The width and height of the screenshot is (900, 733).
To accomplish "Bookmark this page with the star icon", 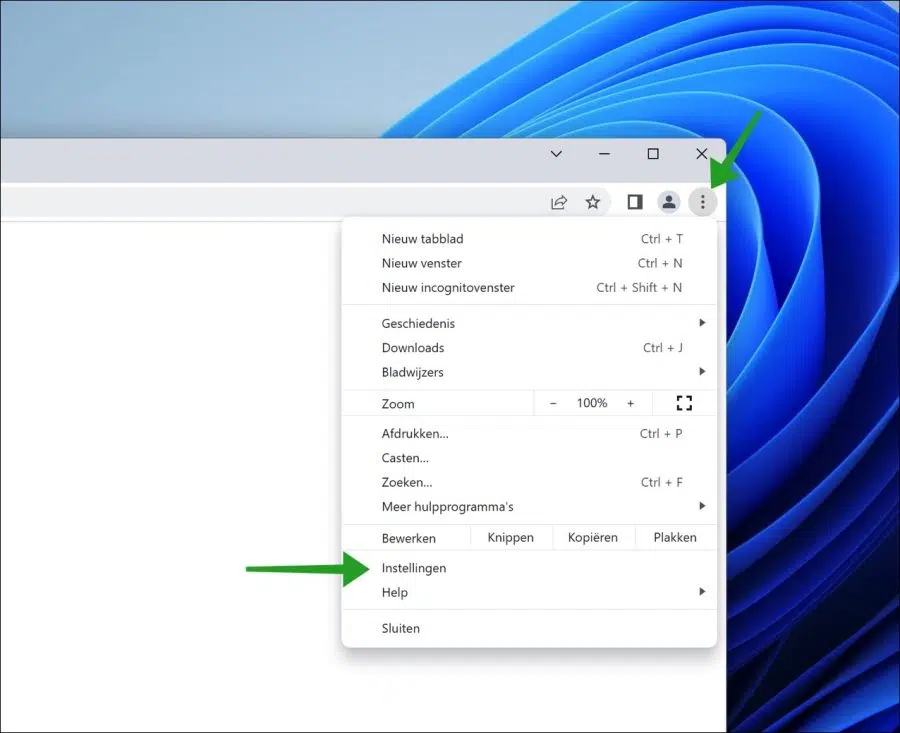I will tap(592, 202).
